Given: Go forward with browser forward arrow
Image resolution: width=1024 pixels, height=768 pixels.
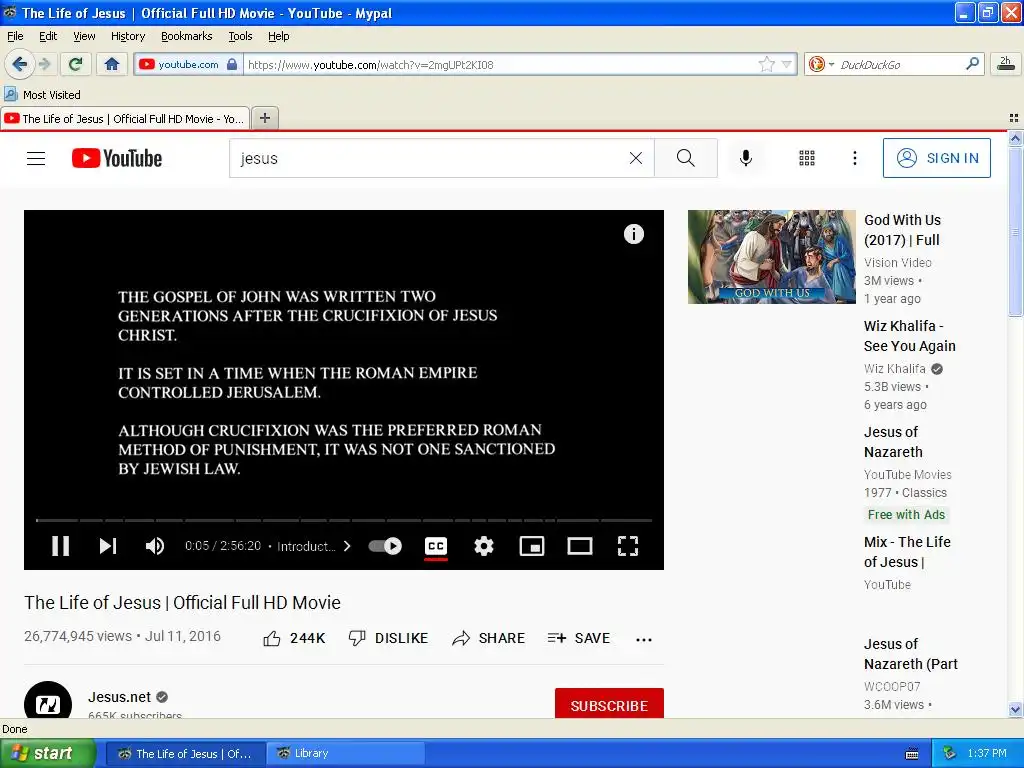Looking at the screenshot, I should coord(44,64).
